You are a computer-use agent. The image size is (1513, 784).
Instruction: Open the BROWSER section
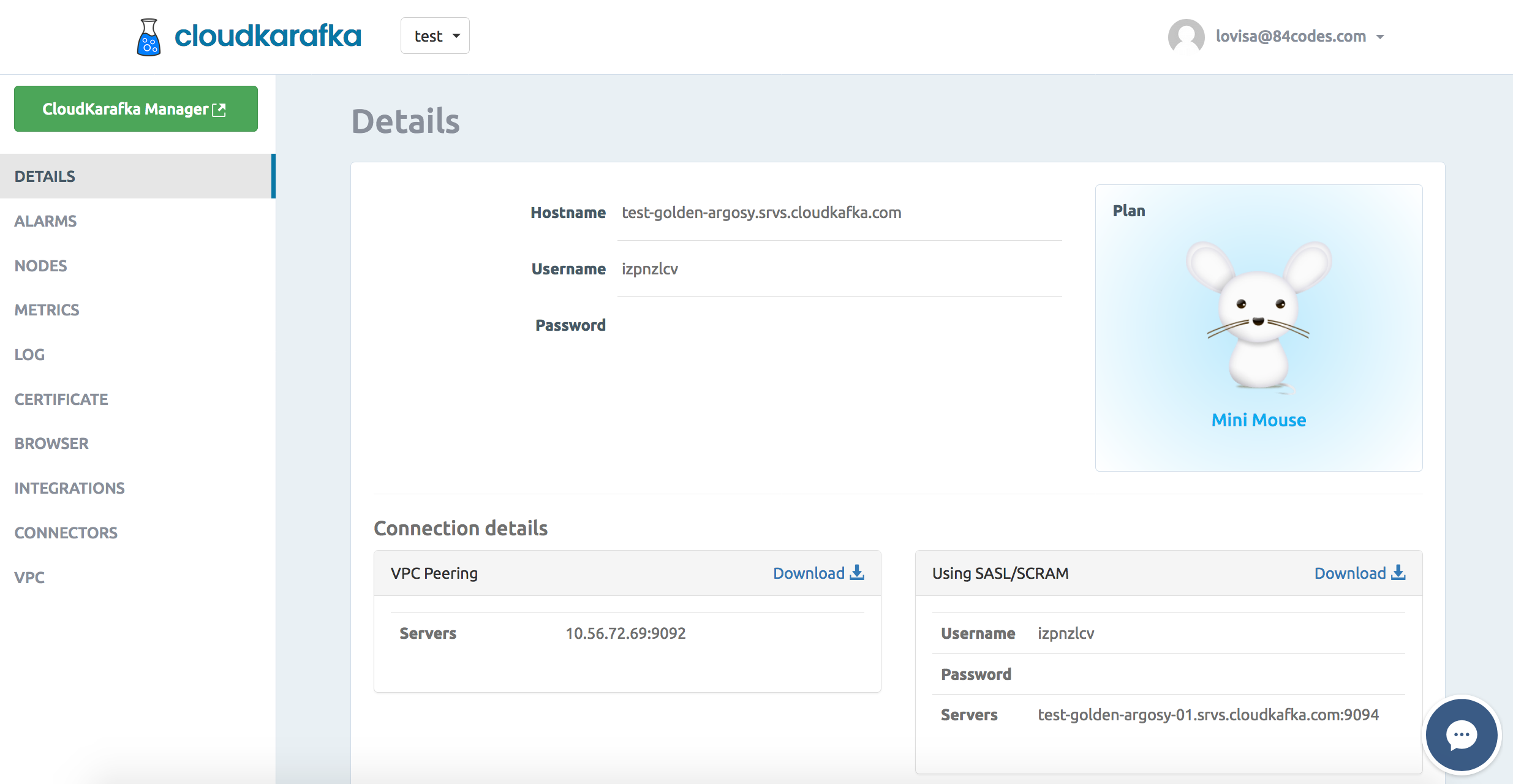pos(51,443)
